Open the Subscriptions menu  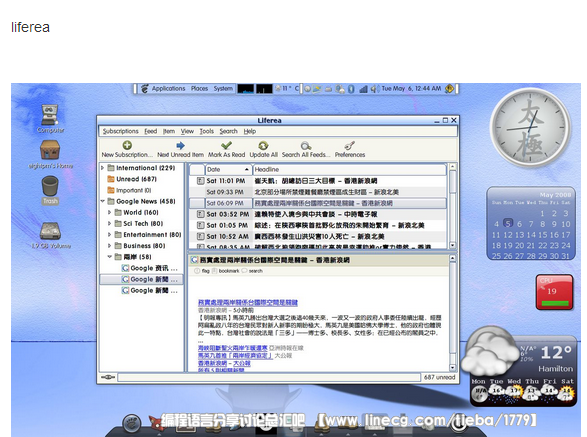point(121,131)
